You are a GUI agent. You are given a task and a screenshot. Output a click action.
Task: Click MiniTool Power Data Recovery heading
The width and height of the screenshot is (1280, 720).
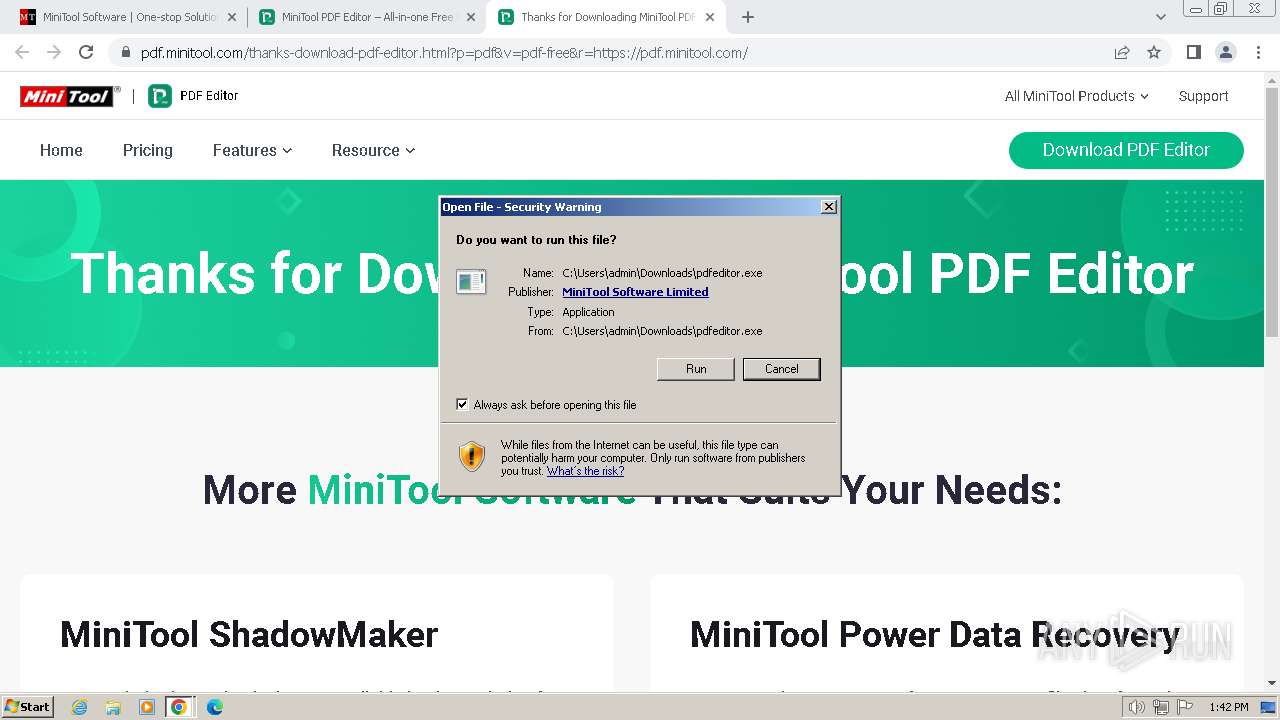click(935, 635)
